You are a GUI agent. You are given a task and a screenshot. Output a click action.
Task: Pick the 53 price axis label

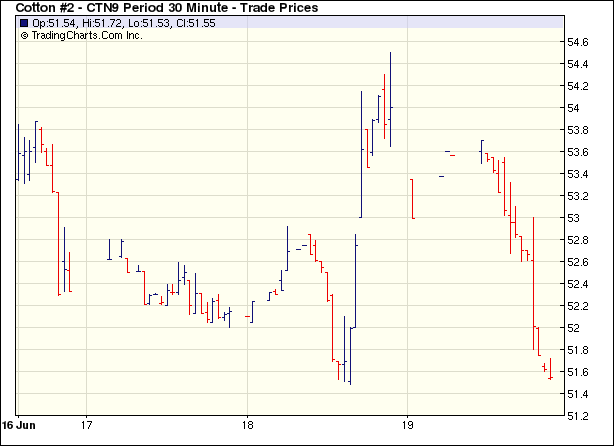(x=574, y=219)
